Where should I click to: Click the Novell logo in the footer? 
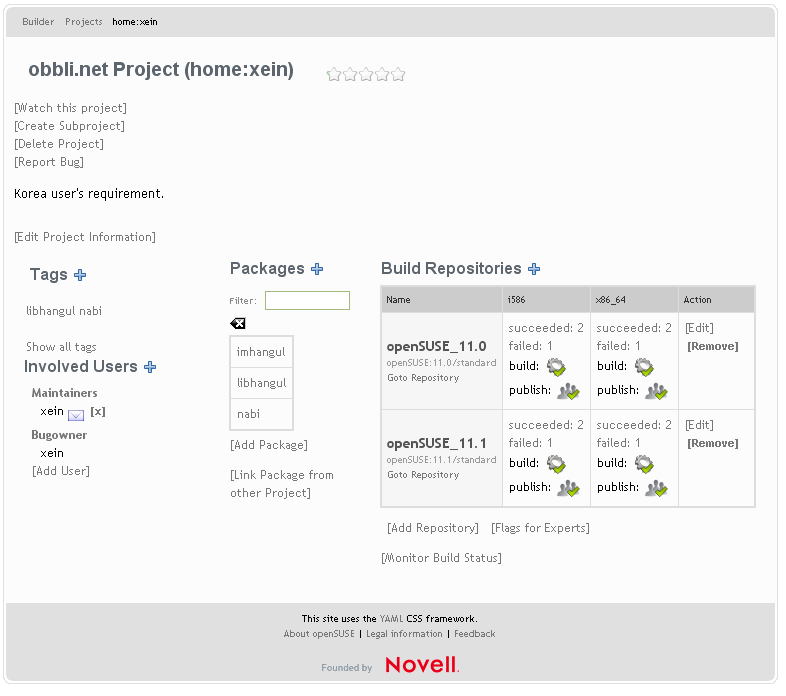(422, 666)
